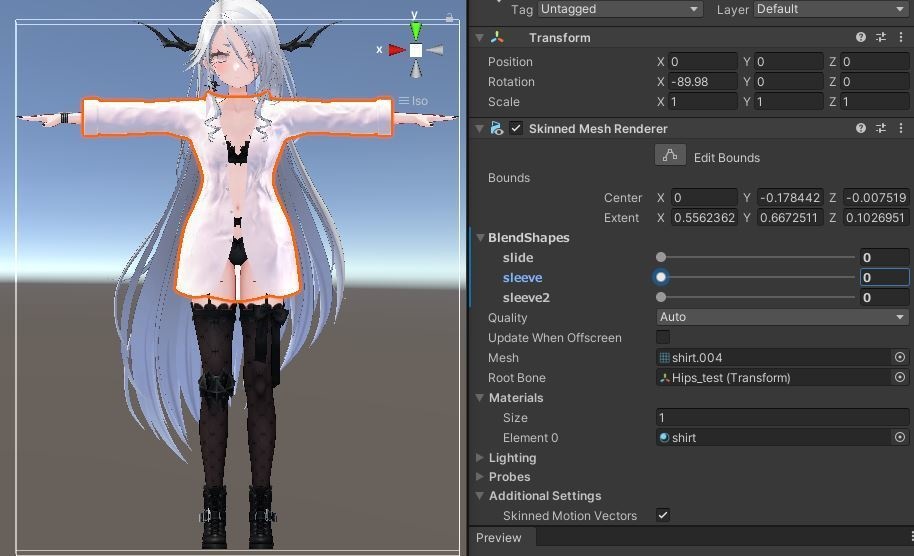914x556 pixels.
Task: Click the Transform component axes icon
Action: point(497,37)
